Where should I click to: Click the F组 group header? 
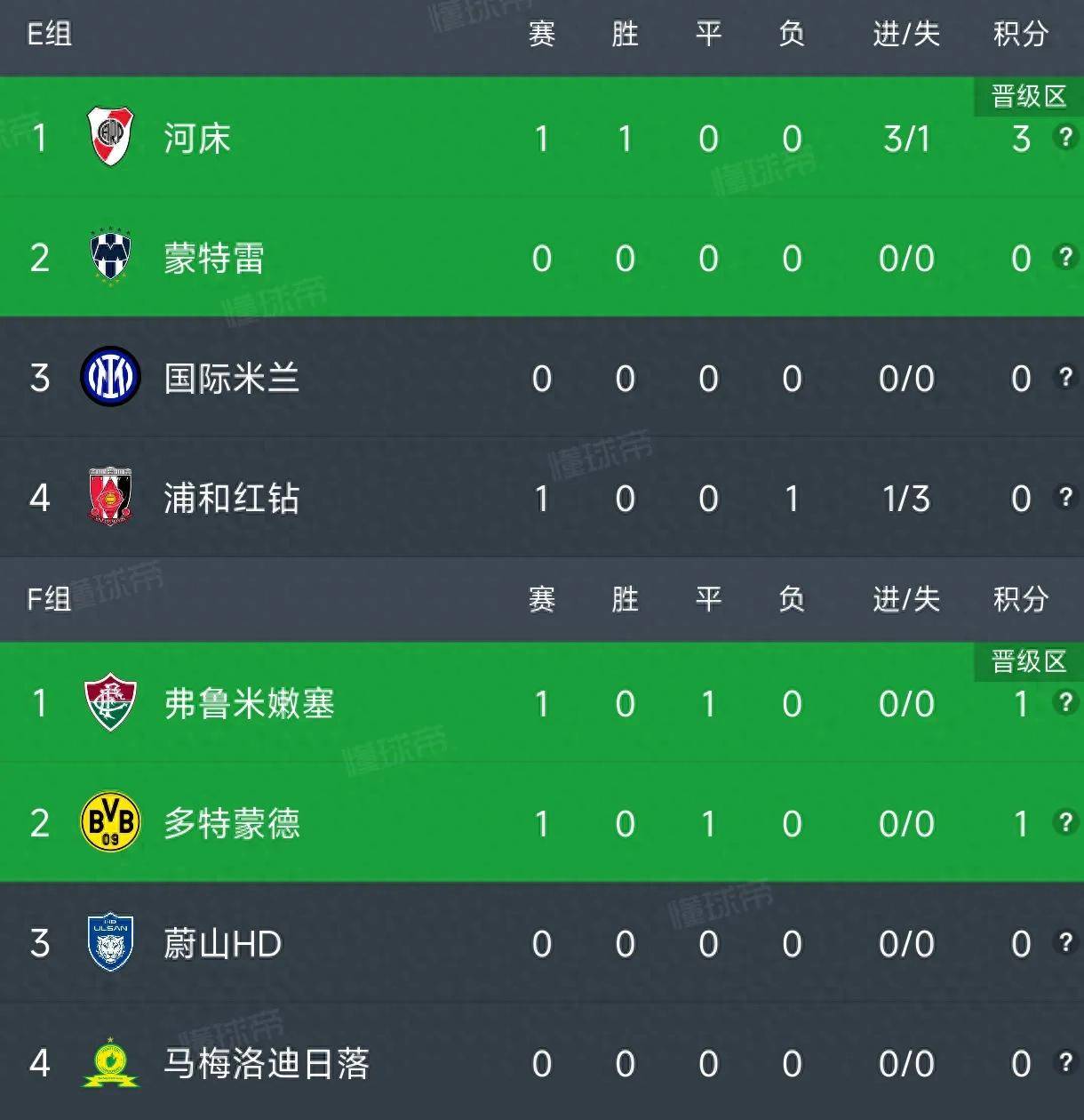click(49, 599)
